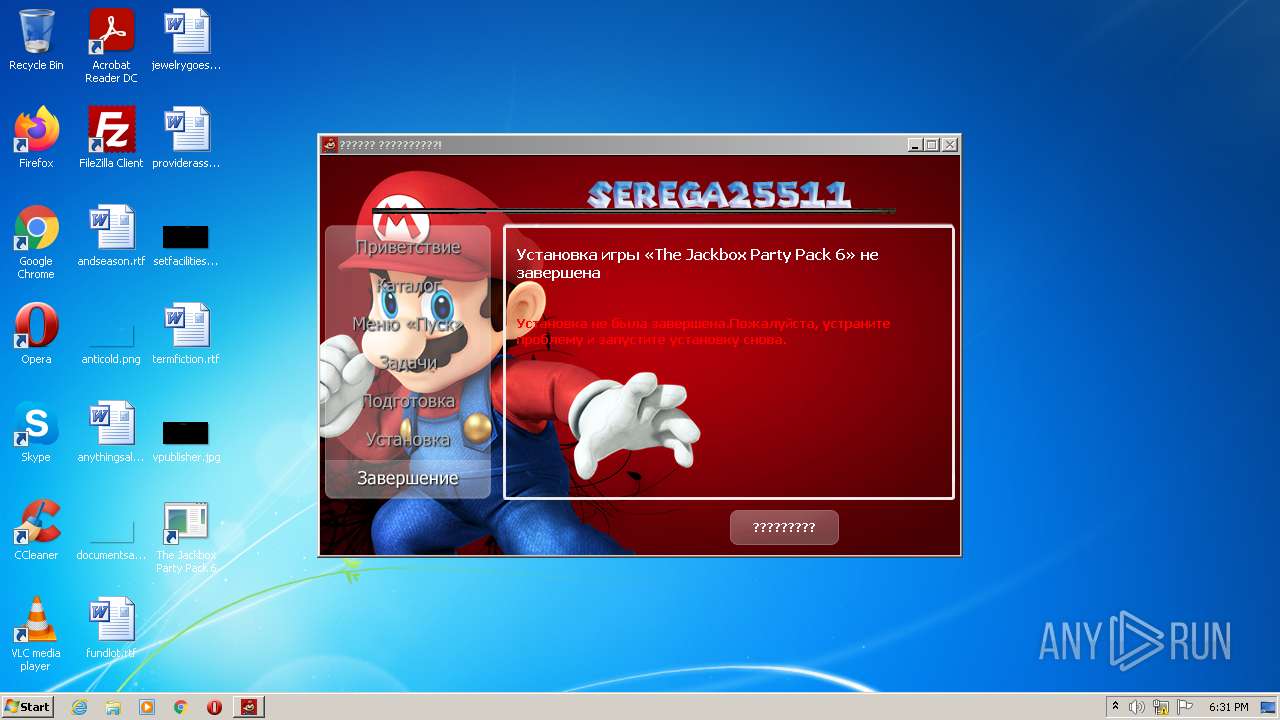Launch Google Chrome desktop shortcut

[36, 242]
